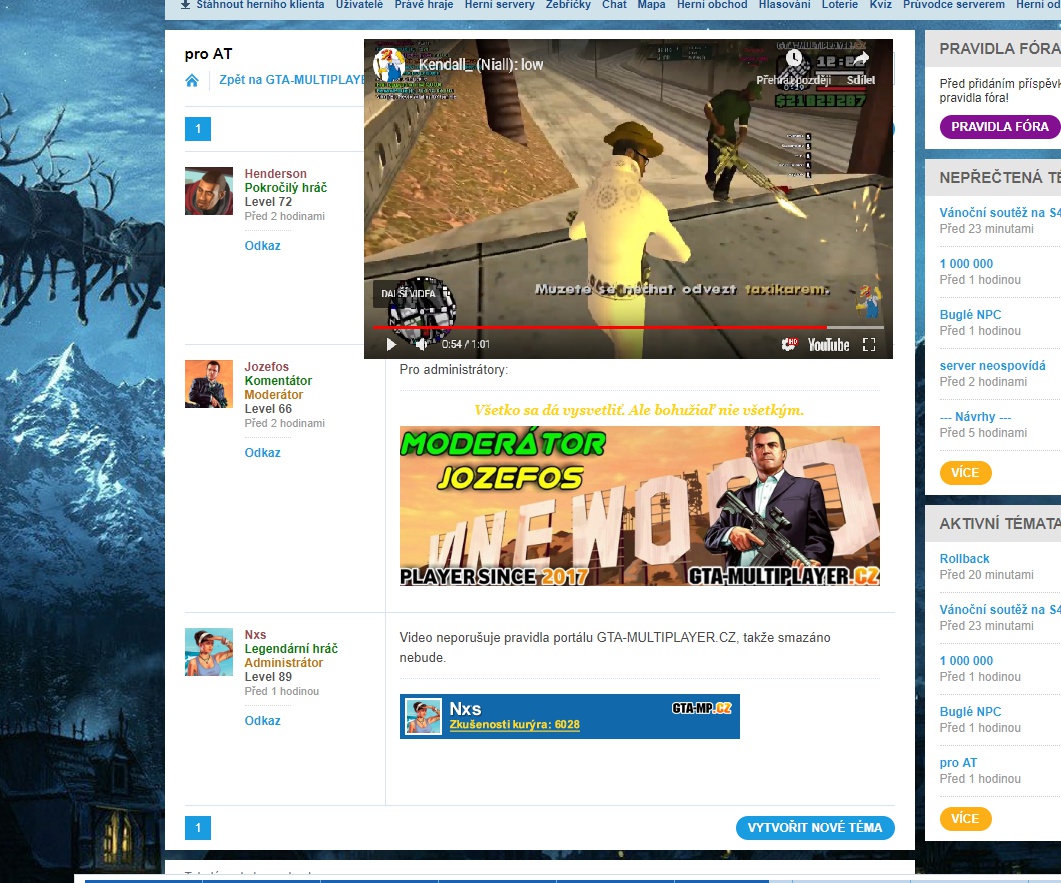Click Moderátor Jozefos signature banner
Screen dimensions: 1061x883
click(x=639, y=506)
